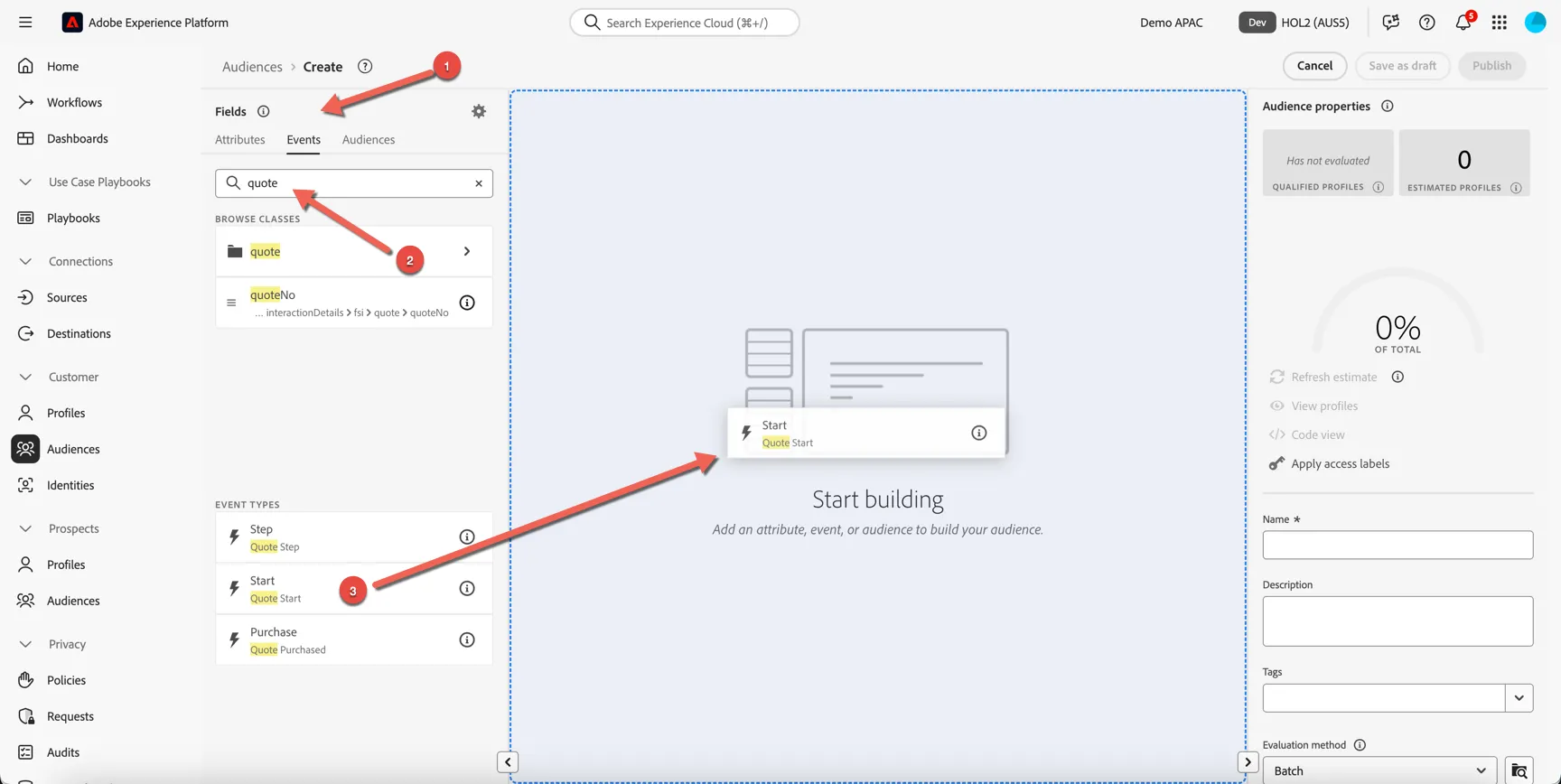Select the Purchase event type row
1561x784 pixels.
point(354,640)
